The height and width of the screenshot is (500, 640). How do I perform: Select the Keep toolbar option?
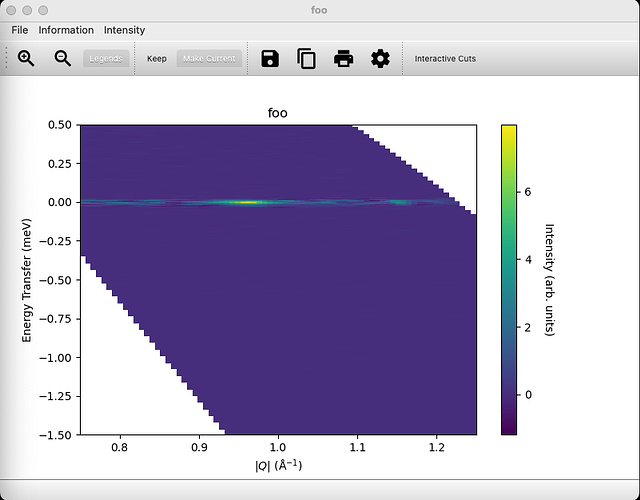point(157,58)
